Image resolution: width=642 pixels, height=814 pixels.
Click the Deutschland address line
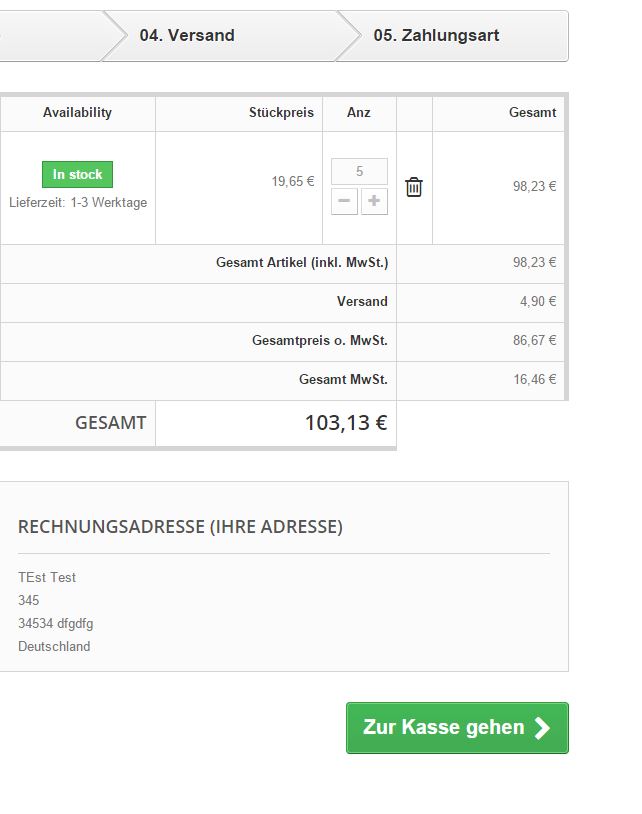click(x=54, y=646)
